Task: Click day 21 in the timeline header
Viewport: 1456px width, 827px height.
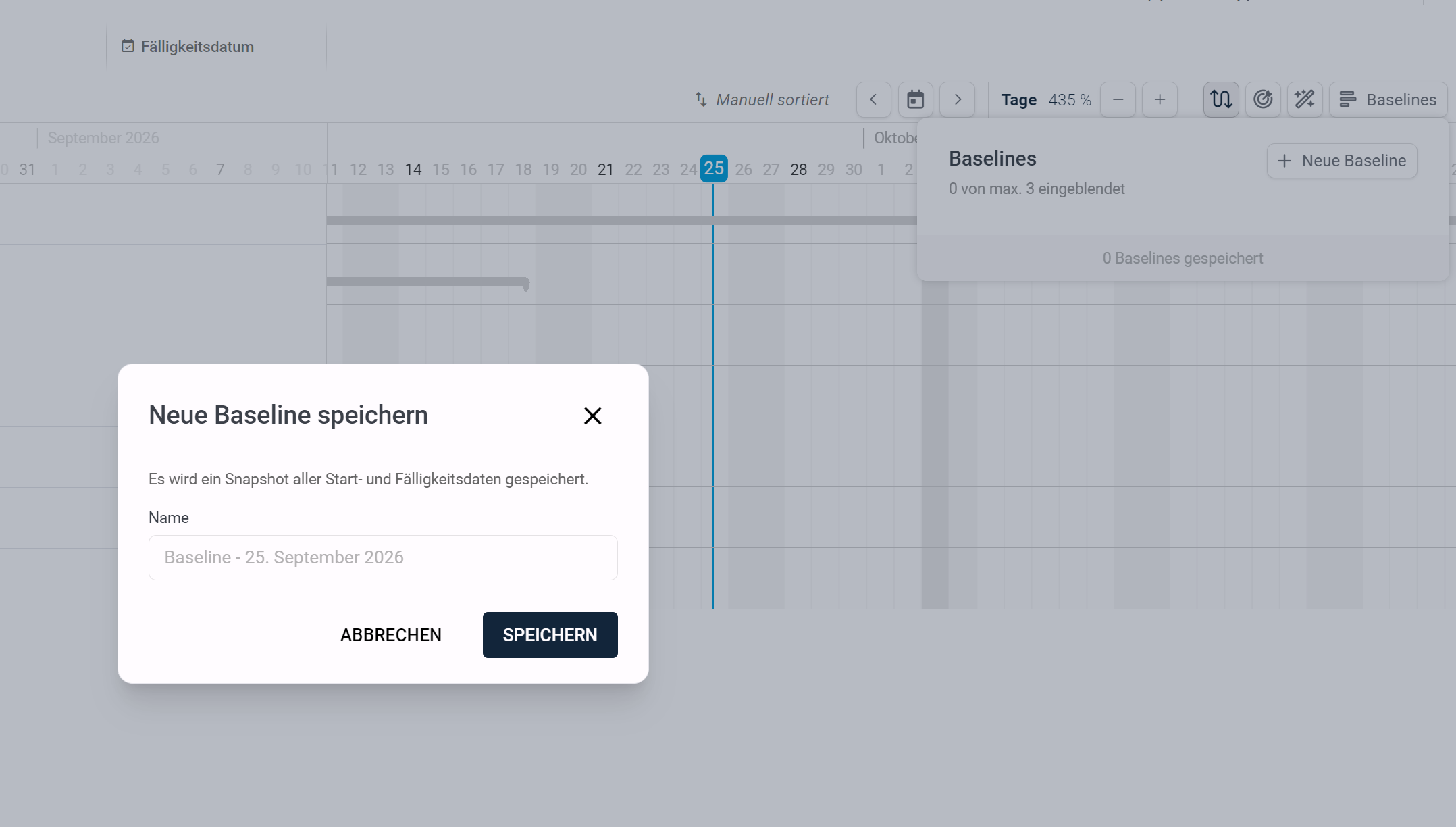Action: [x=606, y=170]
